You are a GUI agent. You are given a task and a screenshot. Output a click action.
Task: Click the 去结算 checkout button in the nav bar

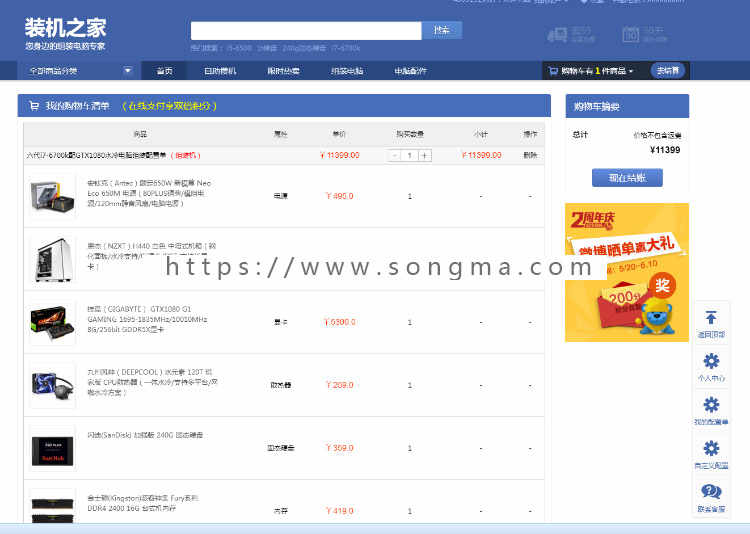click(668, 71)
